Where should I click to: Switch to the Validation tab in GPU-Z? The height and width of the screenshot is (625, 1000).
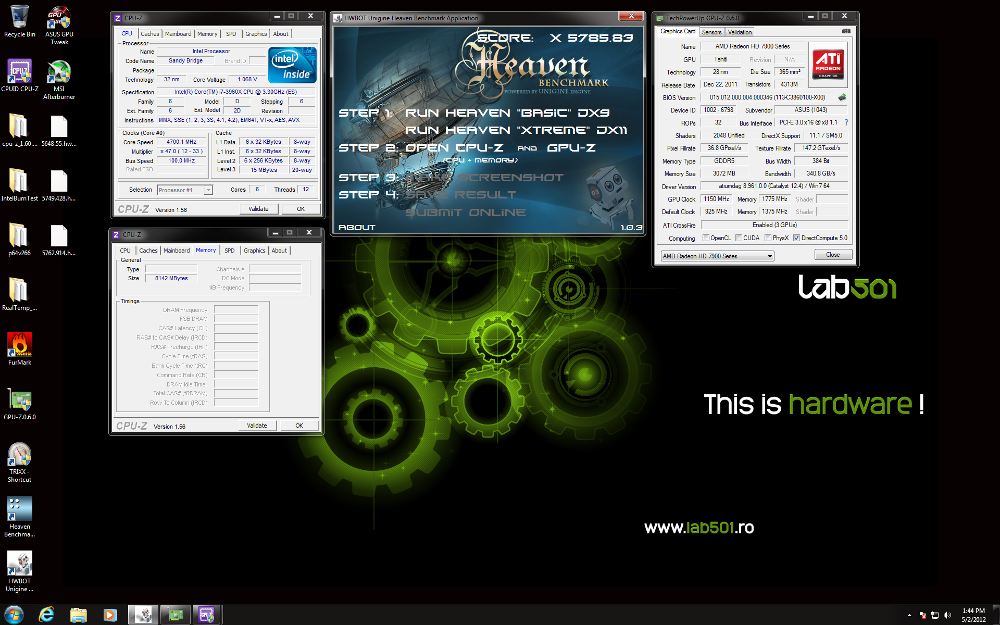[x=740, y=31]
